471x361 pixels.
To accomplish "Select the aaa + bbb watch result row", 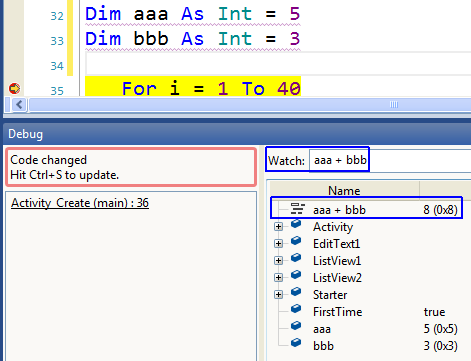I will tap(367, 210).
